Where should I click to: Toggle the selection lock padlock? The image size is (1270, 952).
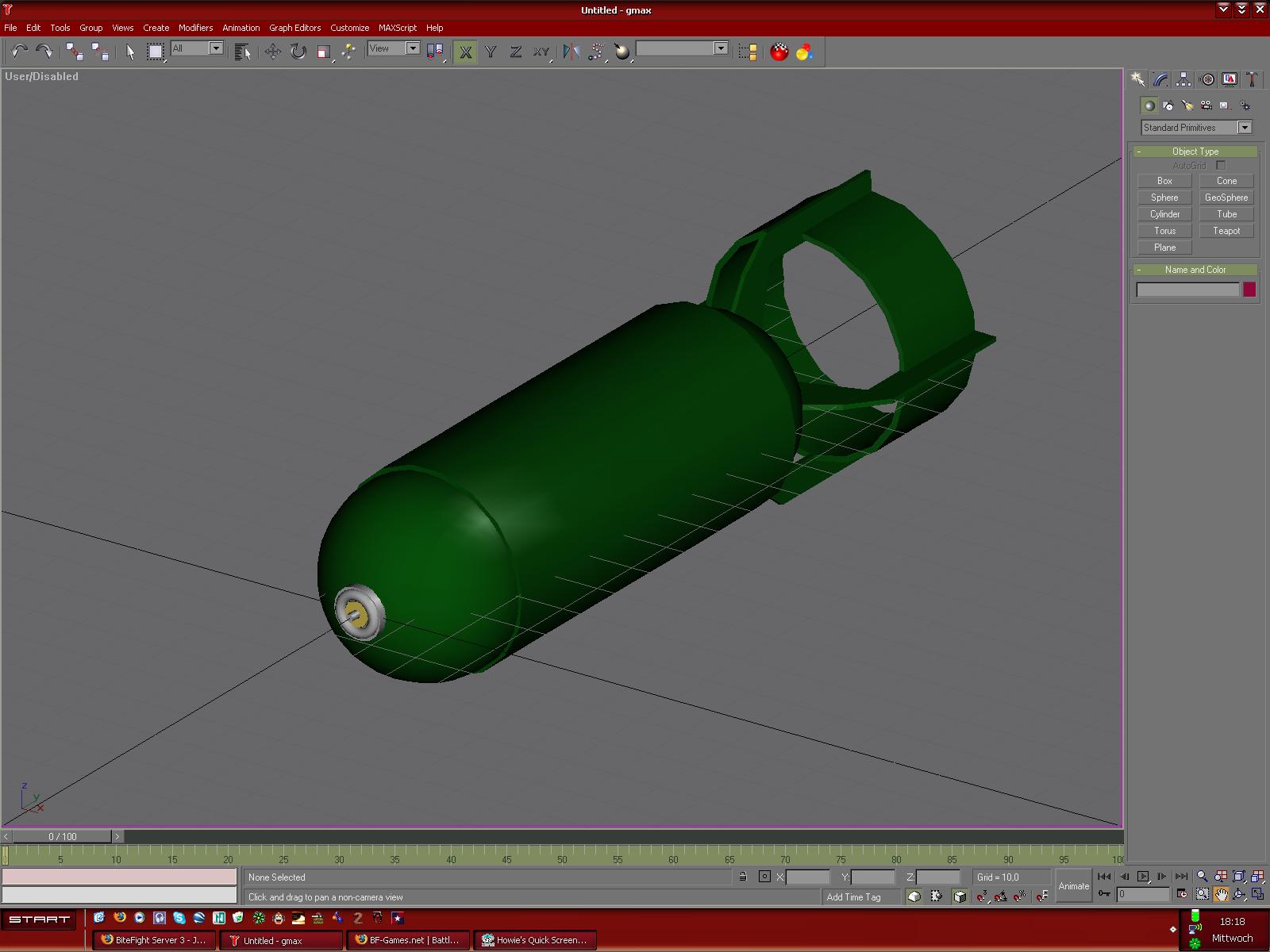coord(743,877)
